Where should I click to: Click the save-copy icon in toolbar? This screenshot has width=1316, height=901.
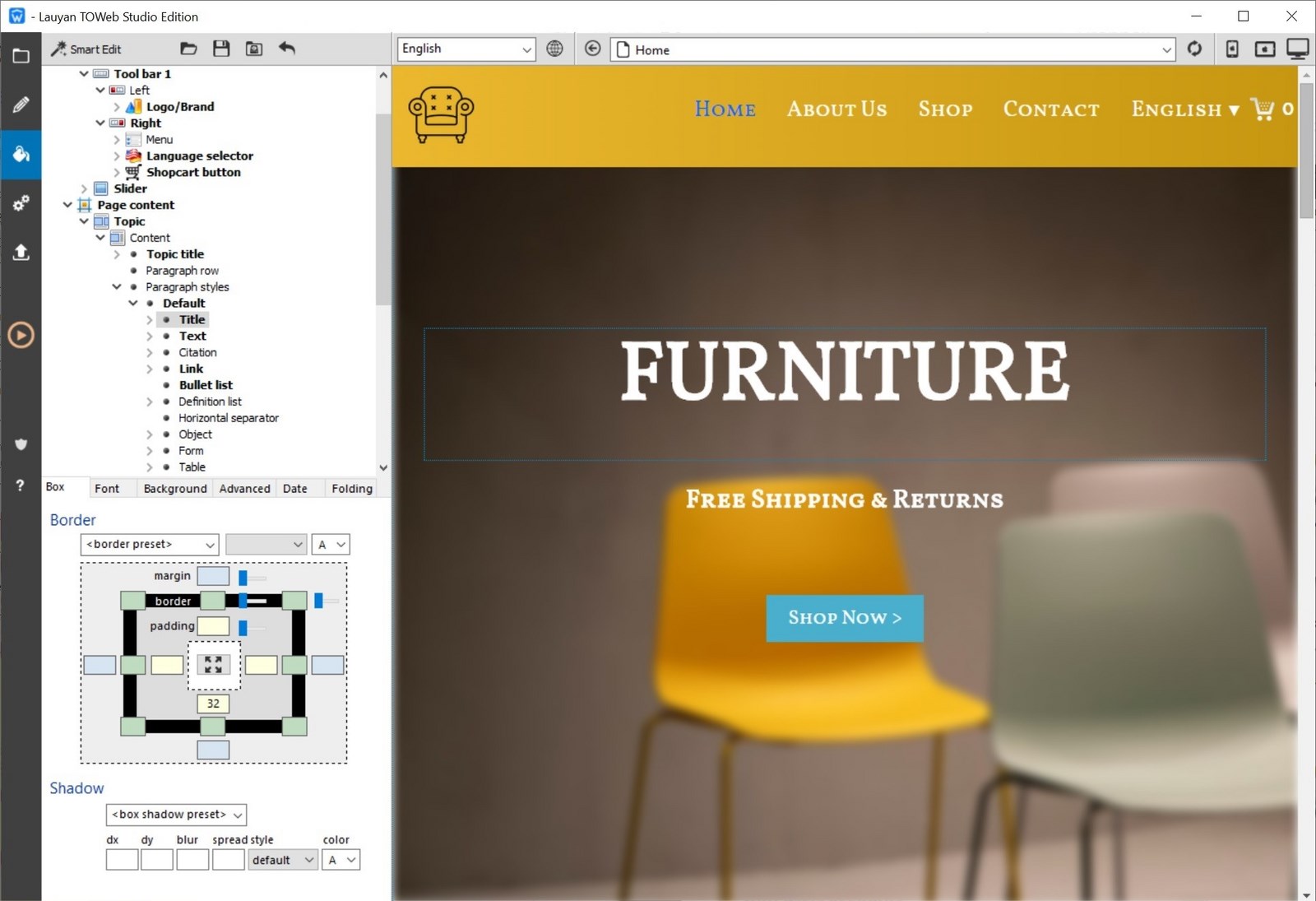pos(254,49)
